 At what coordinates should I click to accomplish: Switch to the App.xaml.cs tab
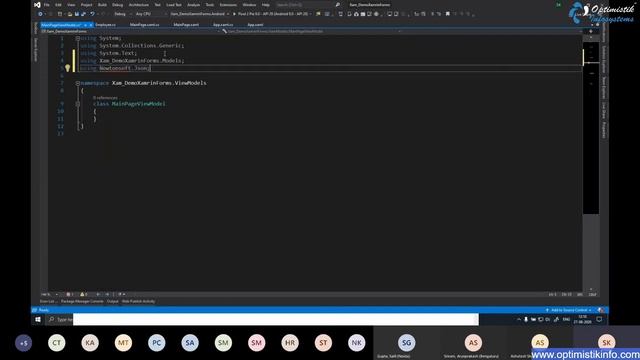pos(223,25)
